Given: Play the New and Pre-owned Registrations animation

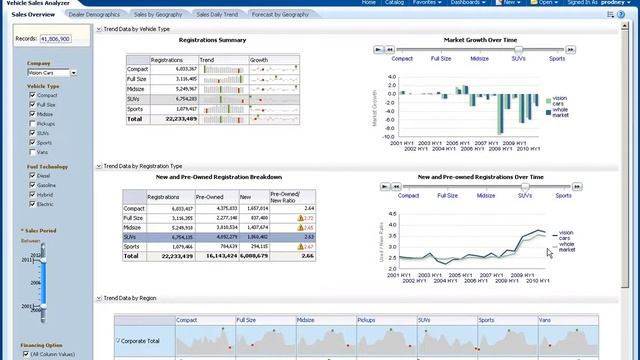Looking at the screenshot, I should tap(385, 187).
